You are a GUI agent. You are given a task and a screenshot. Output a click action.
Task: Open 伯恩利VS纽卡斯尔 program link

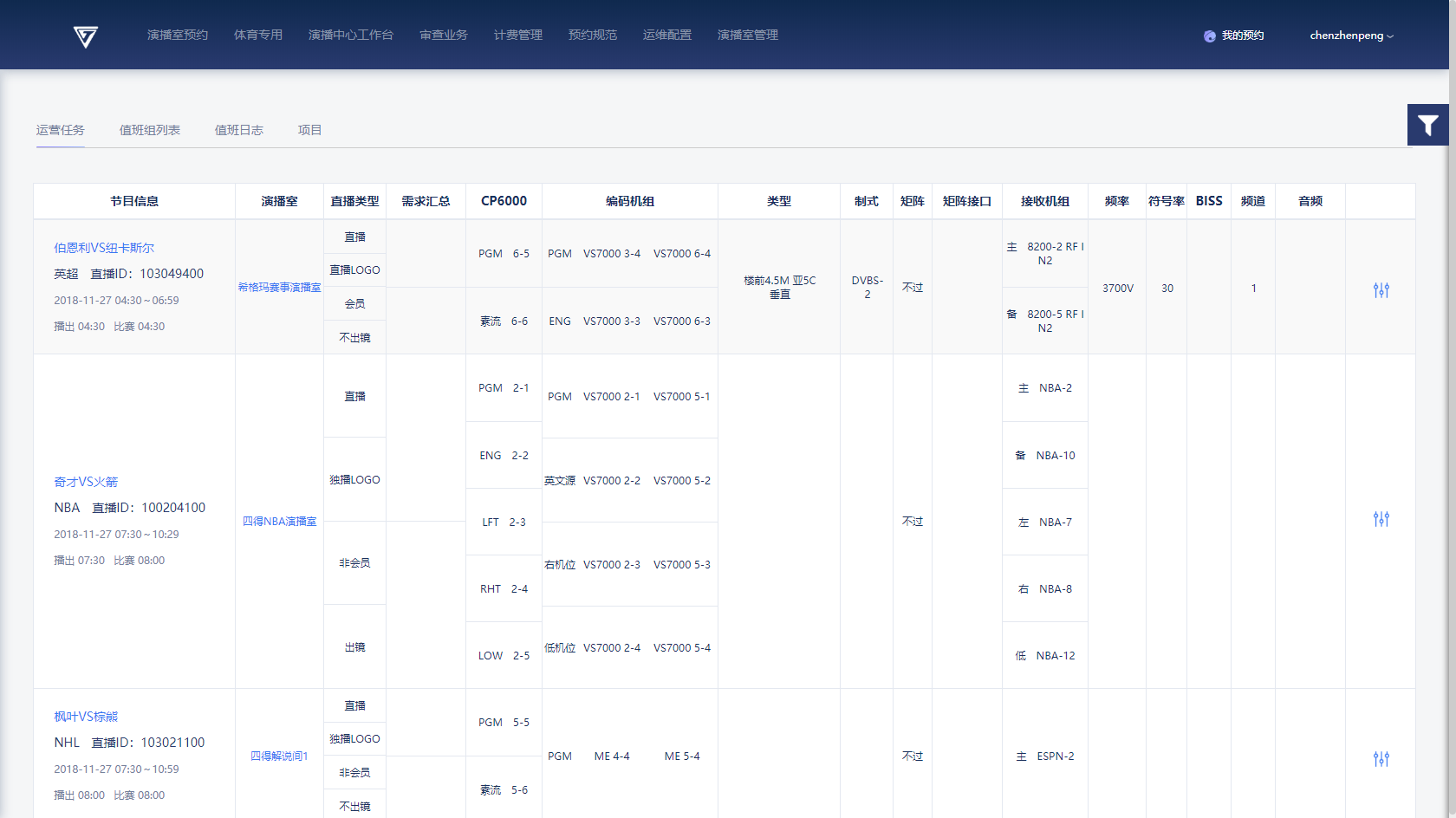click(x=104, y=248)
